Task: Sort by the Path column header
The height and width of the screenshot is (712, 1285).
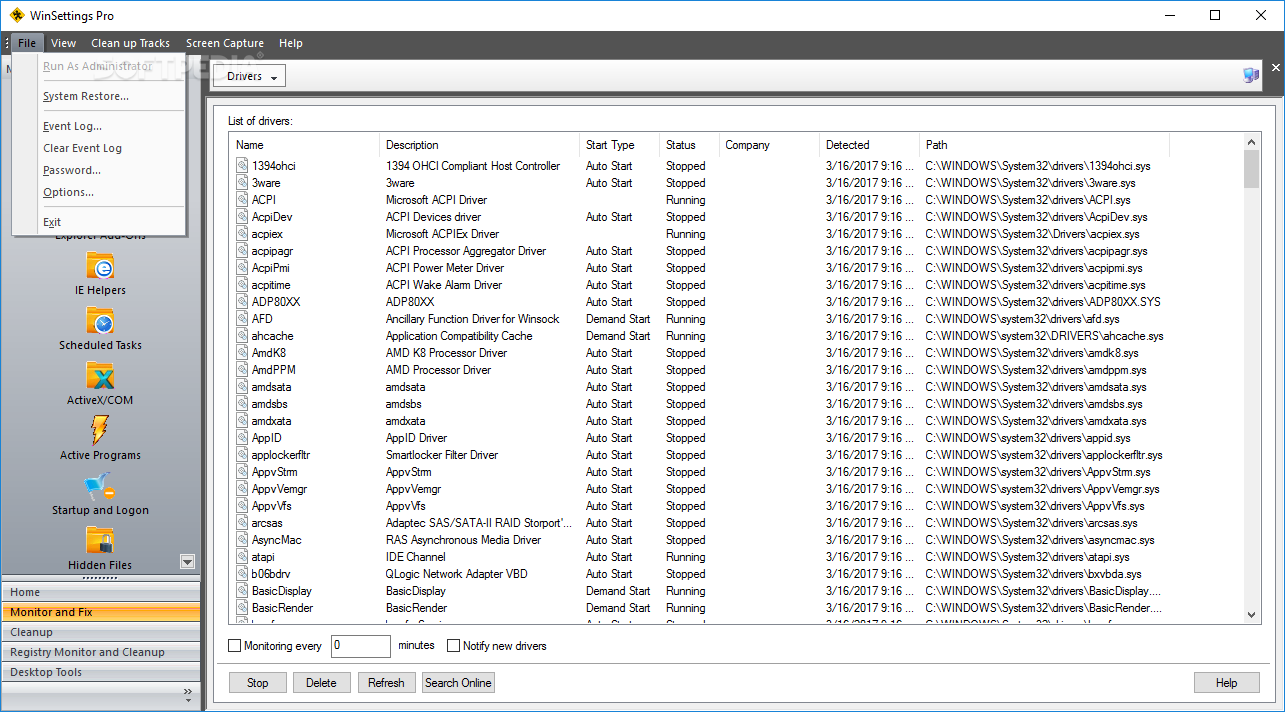Action: [1044, 145]
